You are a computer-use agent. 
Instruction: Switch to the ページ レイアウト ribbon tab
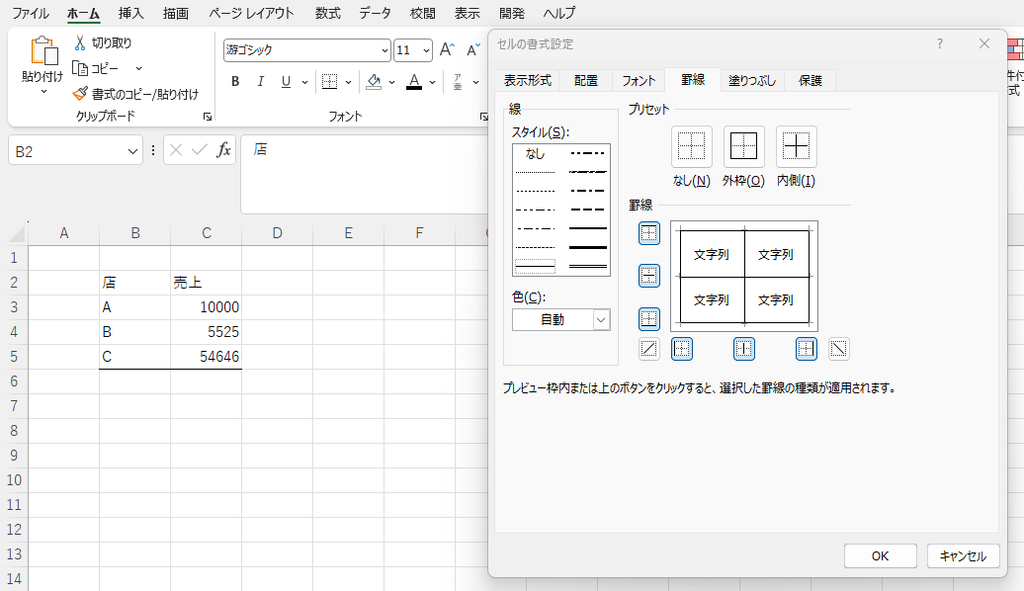point(251,13)
